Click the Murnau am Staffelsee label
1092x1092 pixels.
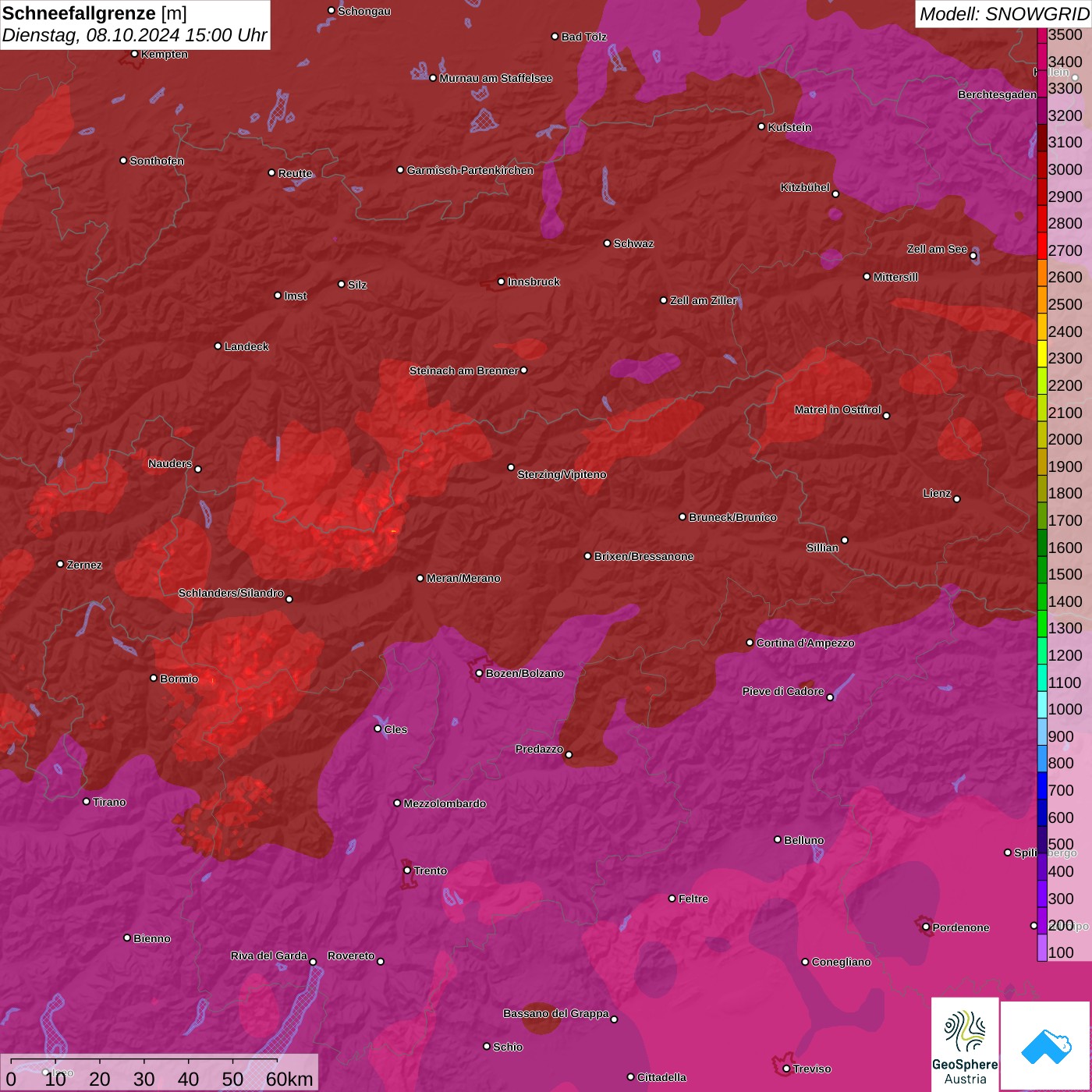tap(495, 78)
